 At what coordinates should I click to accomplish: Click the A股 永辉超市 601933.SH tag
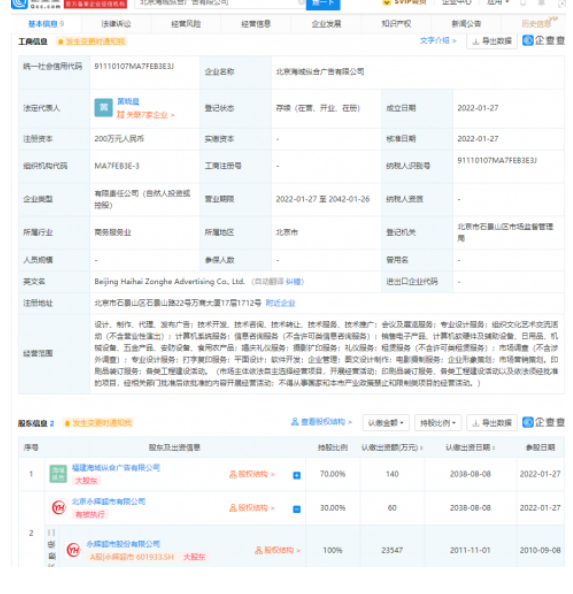click(132, 557)
